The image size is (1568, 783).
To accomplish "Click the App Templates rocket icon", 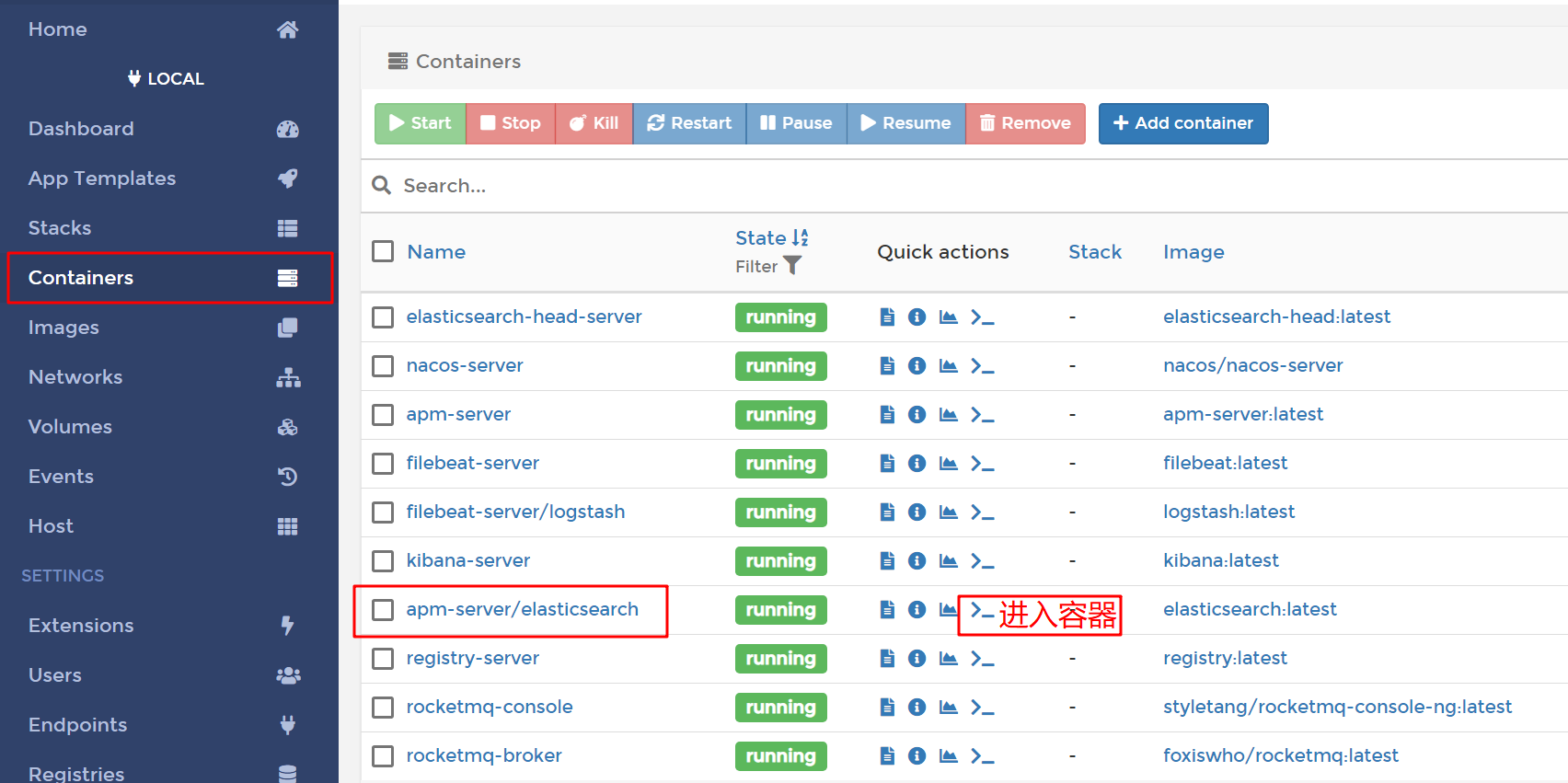I will click(288, 178).
